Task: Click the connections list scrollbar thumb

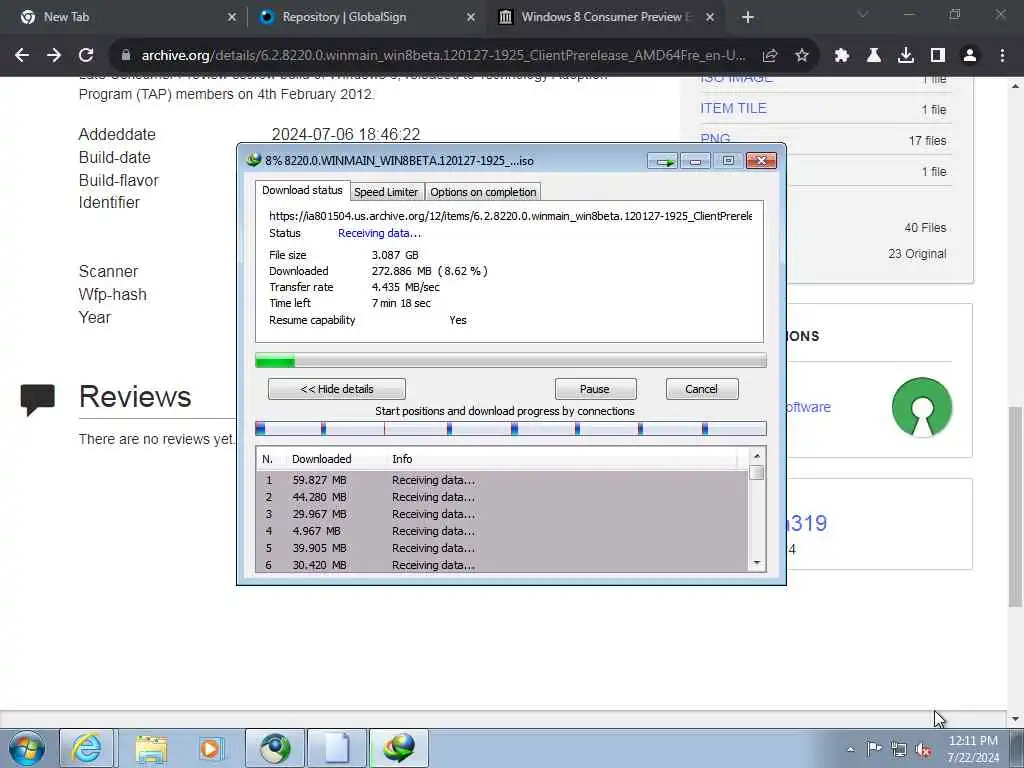Action: tap(757, 472)
